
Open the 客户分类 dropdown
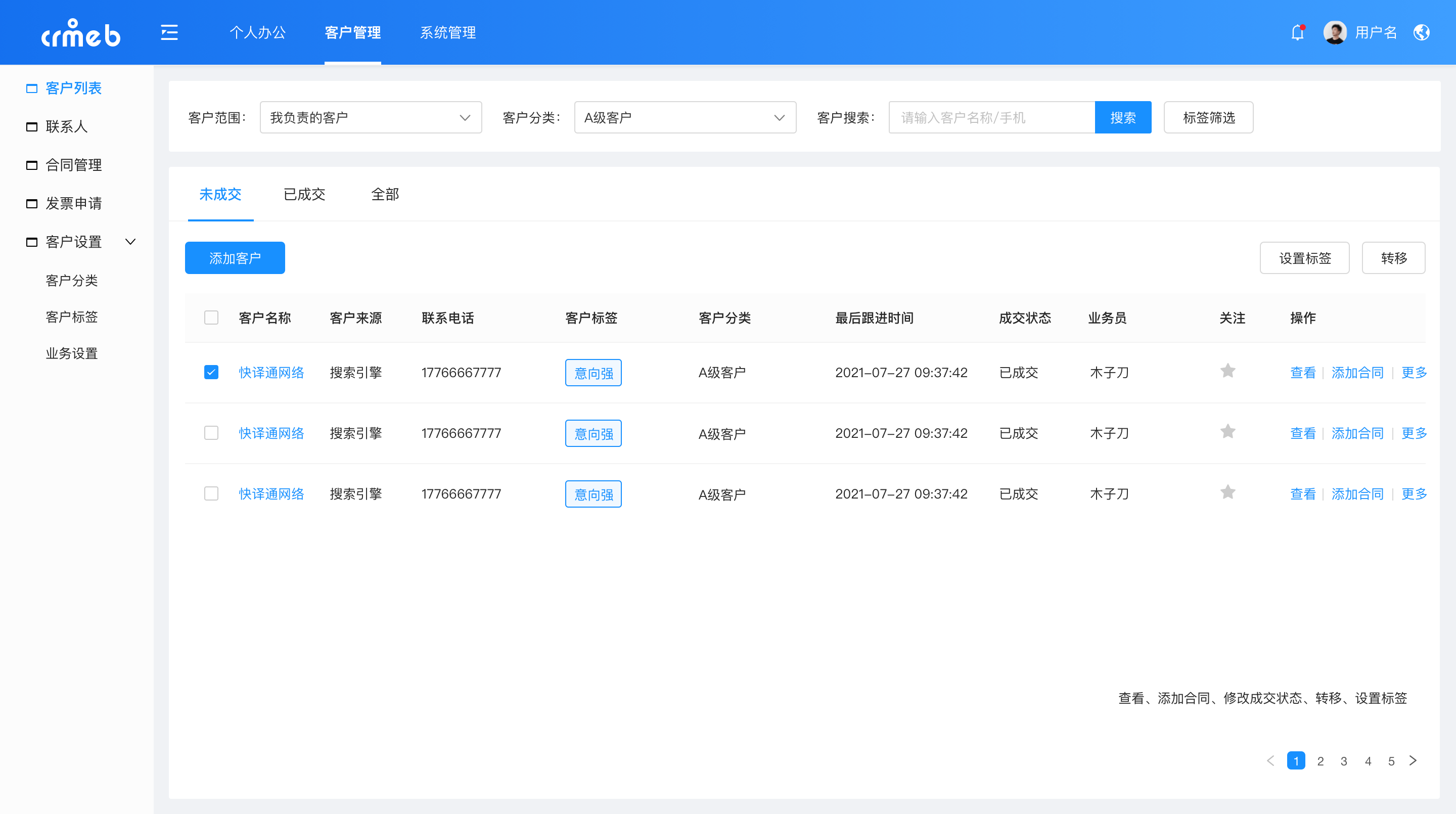tap(685, 118)
